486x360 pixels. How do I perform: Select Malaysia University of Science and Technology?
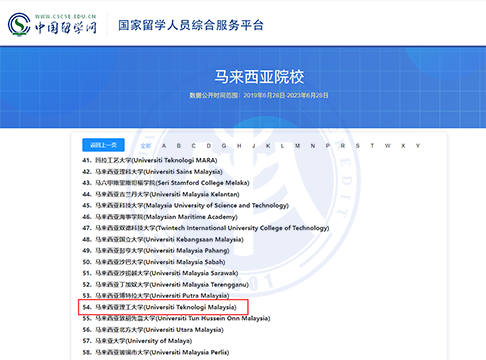click(x=185, y=205)
